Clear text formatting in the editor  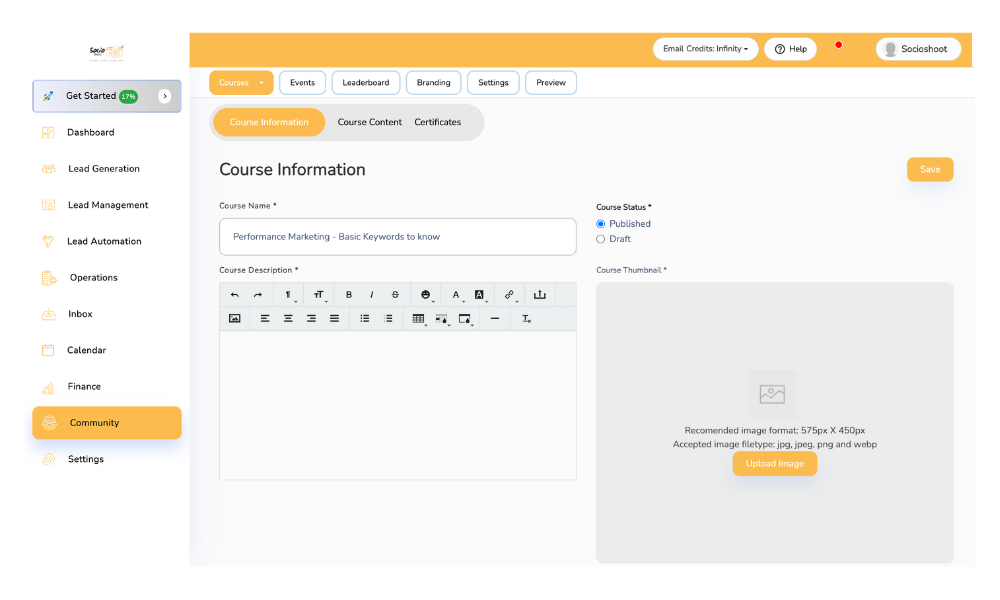coord(527,319)
